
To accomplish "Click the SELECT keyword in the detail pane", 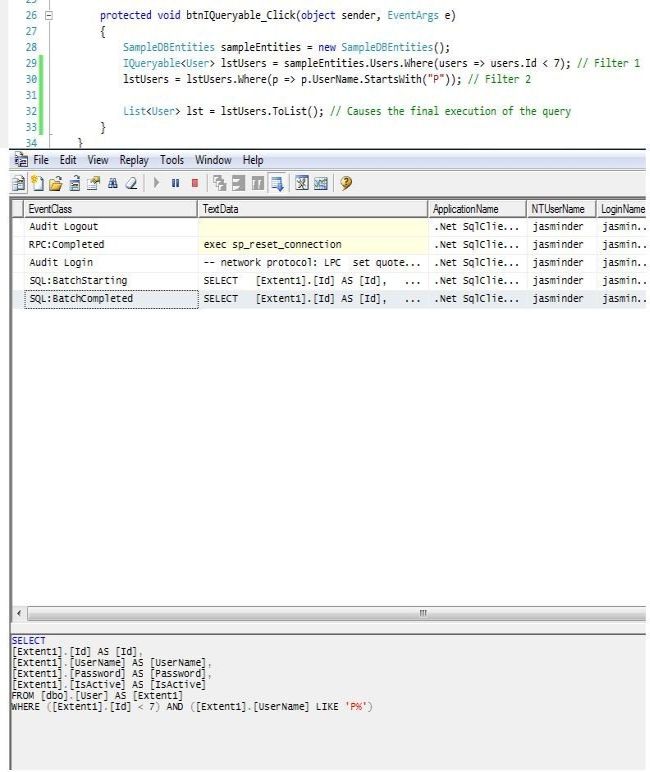I will point(29,641).
